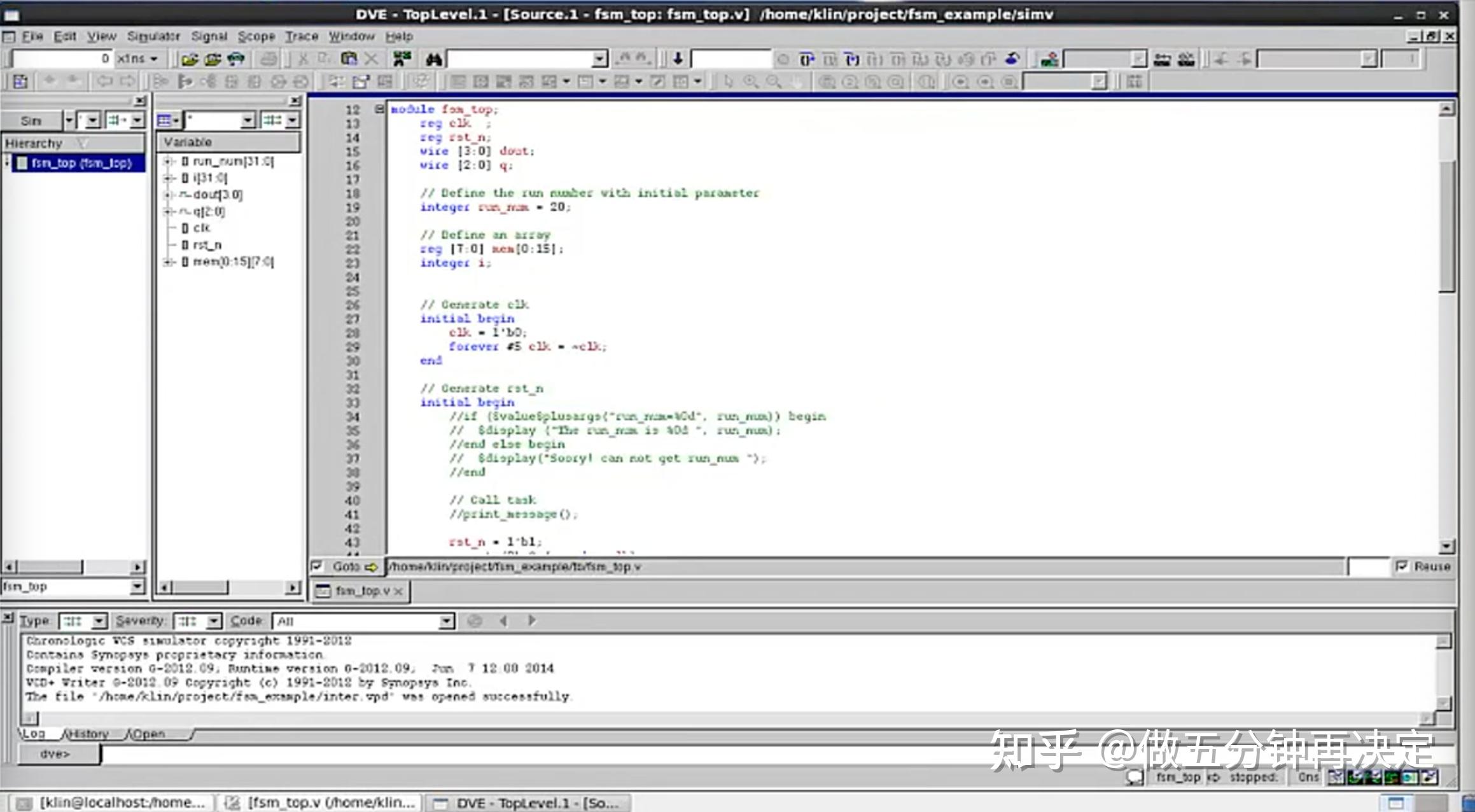This screenshot has height=812, width=1475.
Task: Open the Find tool using binoculars icon
Action: 435,59
